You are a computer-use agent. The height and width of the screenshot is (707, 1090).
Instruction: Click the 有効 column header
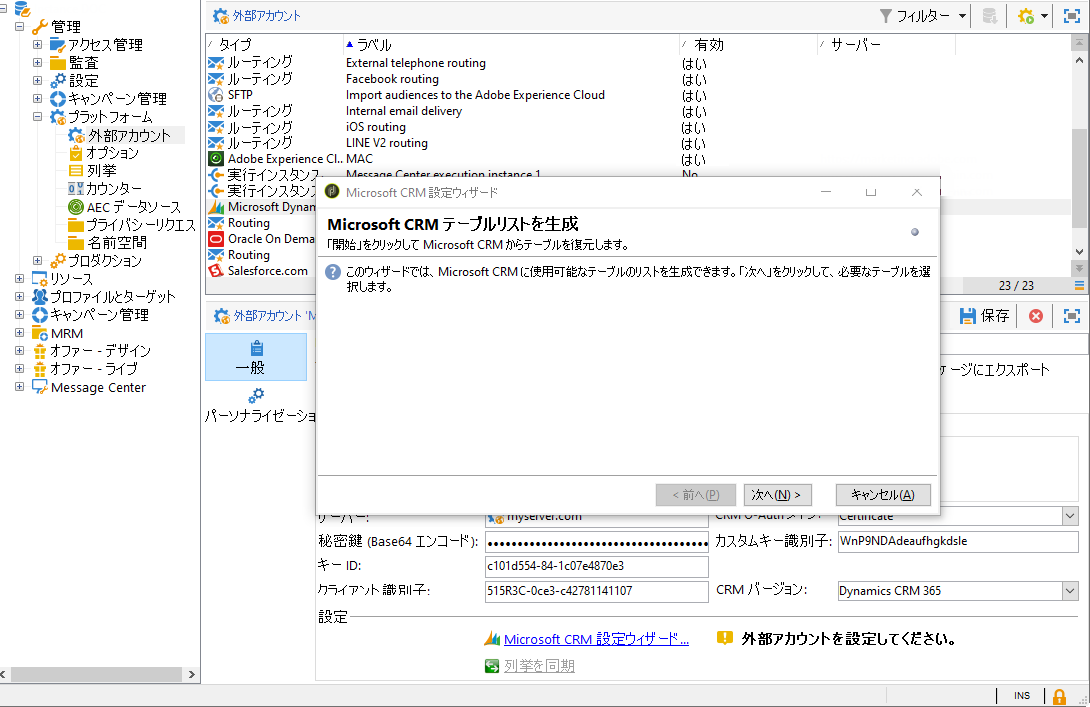tap(708, 44)
